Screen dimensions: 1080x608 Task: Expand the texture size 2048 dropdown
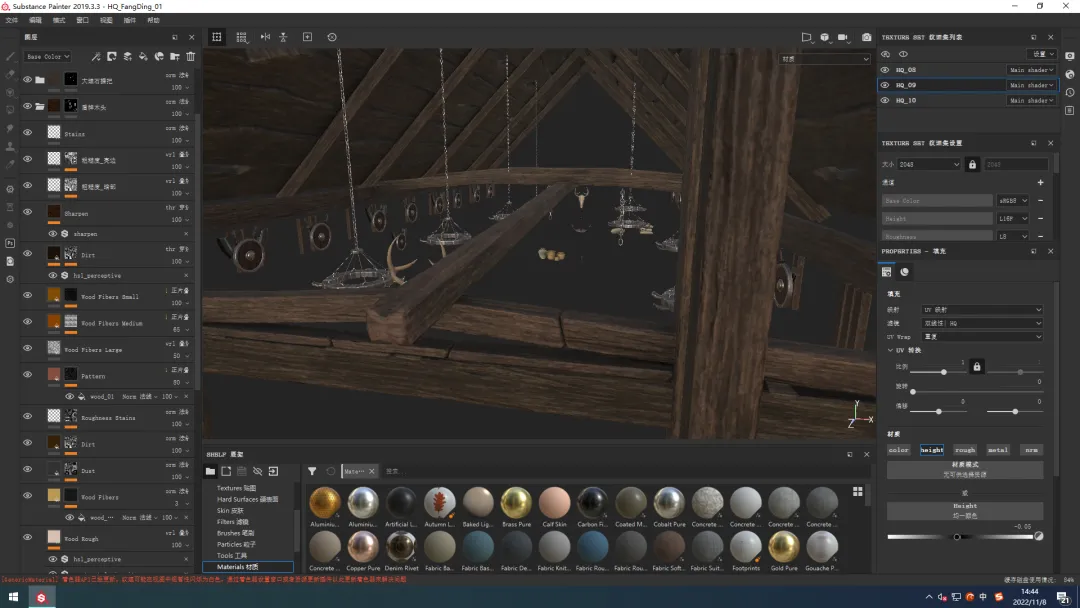[929, 164]
